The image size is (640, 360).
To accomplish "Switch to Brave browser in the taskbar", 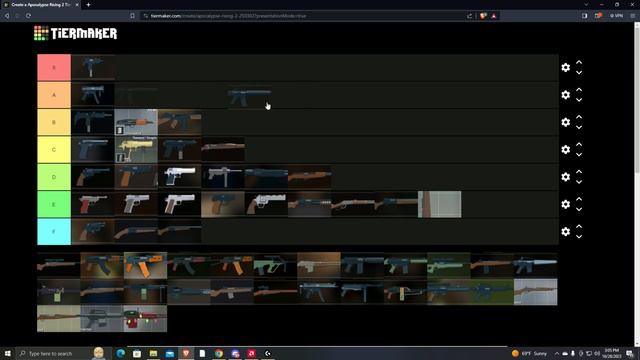I will tap(186, 353).
